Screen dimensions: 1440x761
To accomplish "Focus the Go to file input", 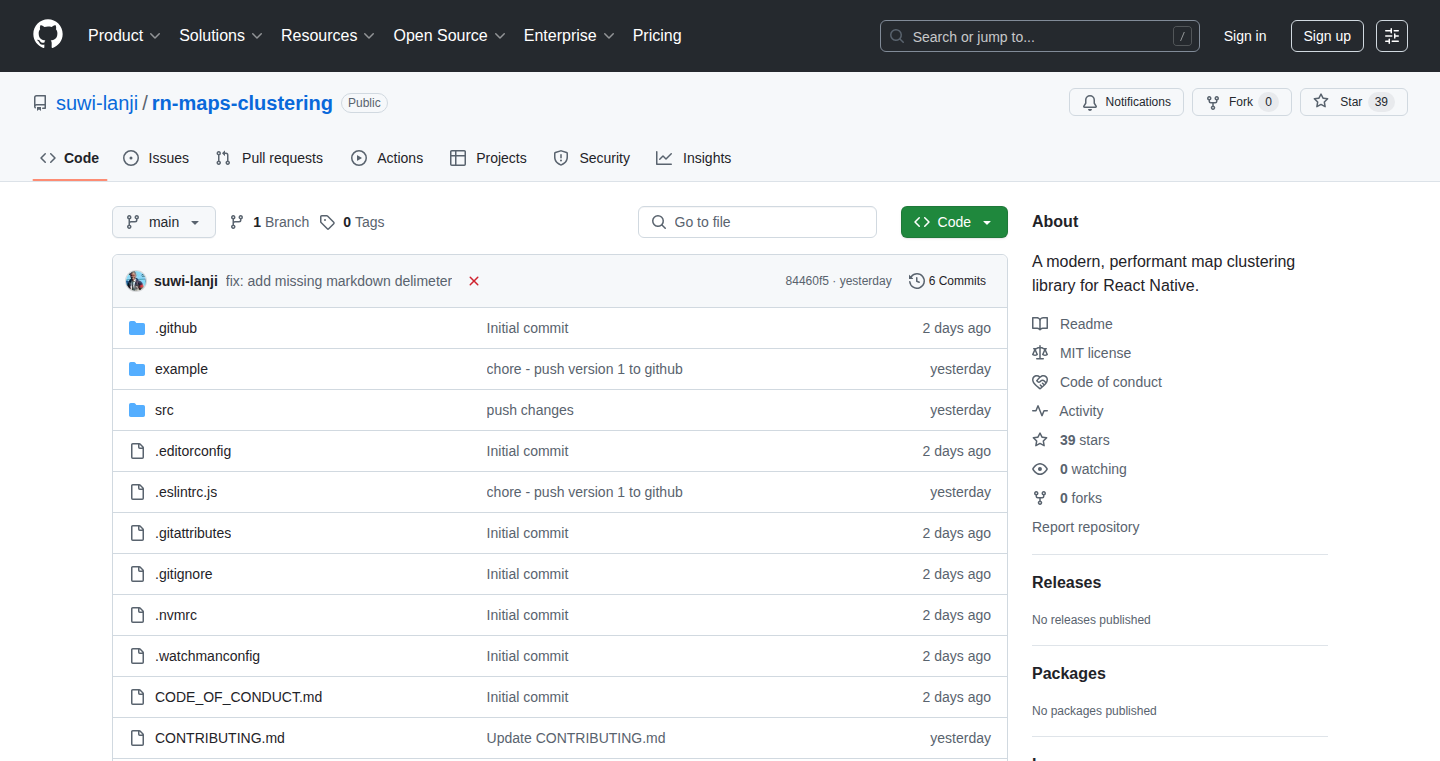I will tap(757, 222).
